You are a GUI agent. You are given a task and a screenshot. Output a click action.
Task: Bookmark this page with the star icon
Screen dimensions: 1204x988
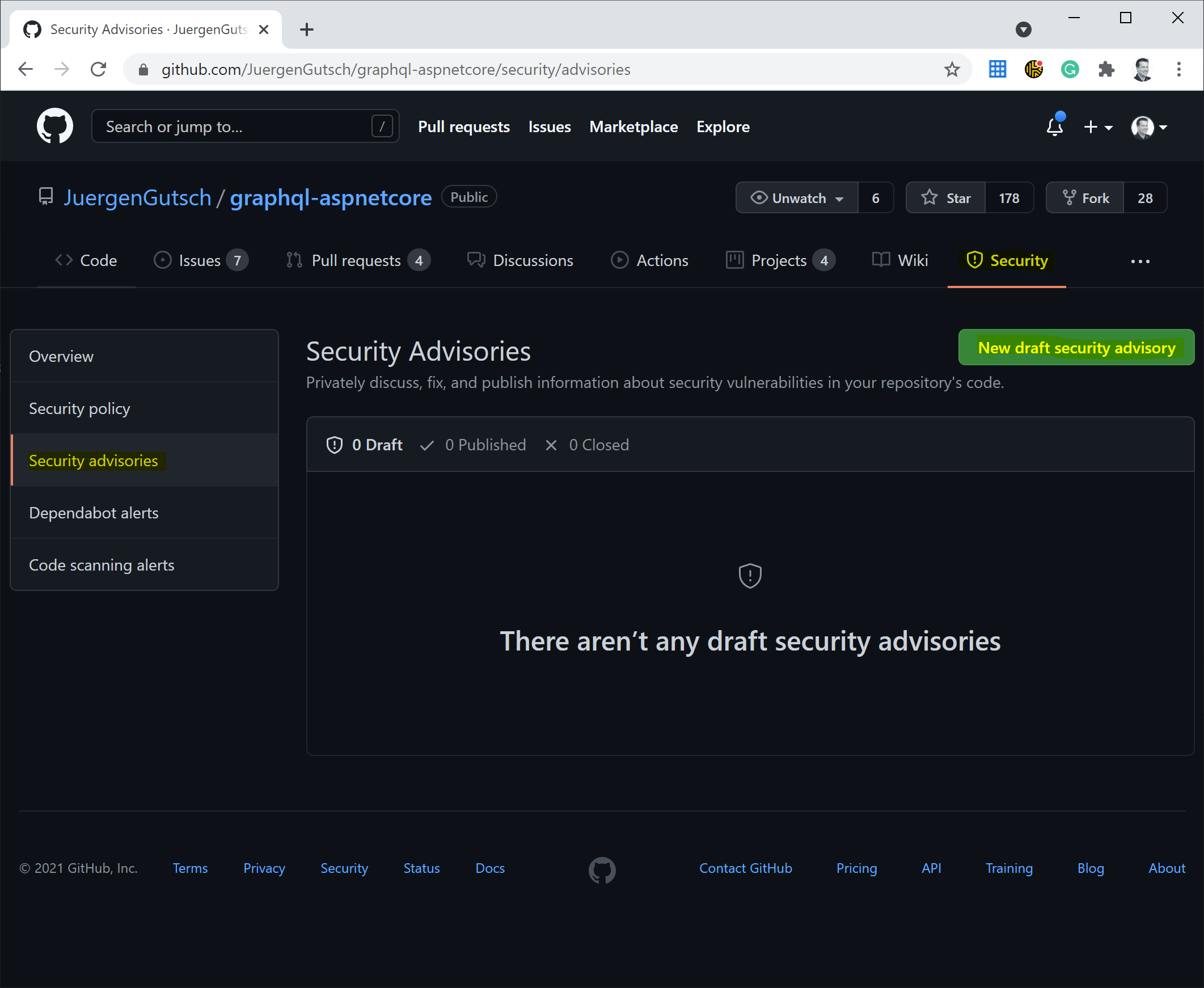tap(952, 69)
